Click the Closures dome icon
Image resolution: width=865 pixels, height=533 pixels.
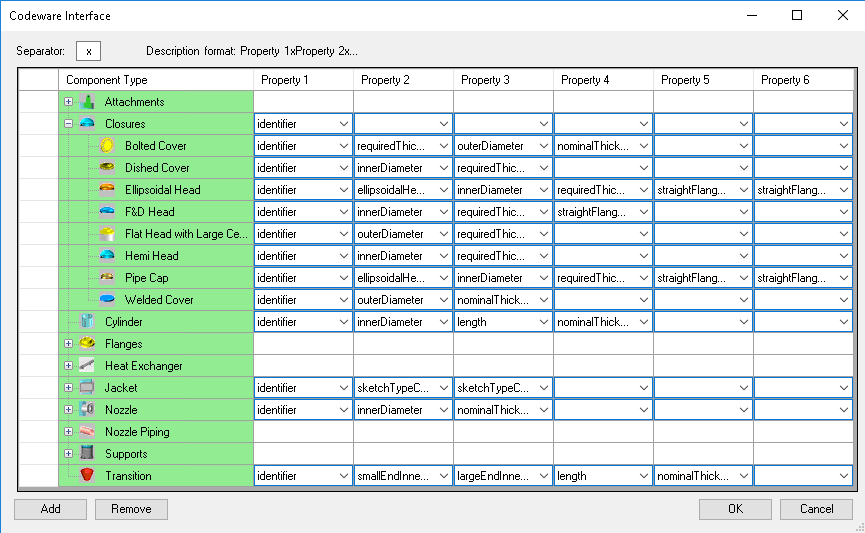click(87, 124)
